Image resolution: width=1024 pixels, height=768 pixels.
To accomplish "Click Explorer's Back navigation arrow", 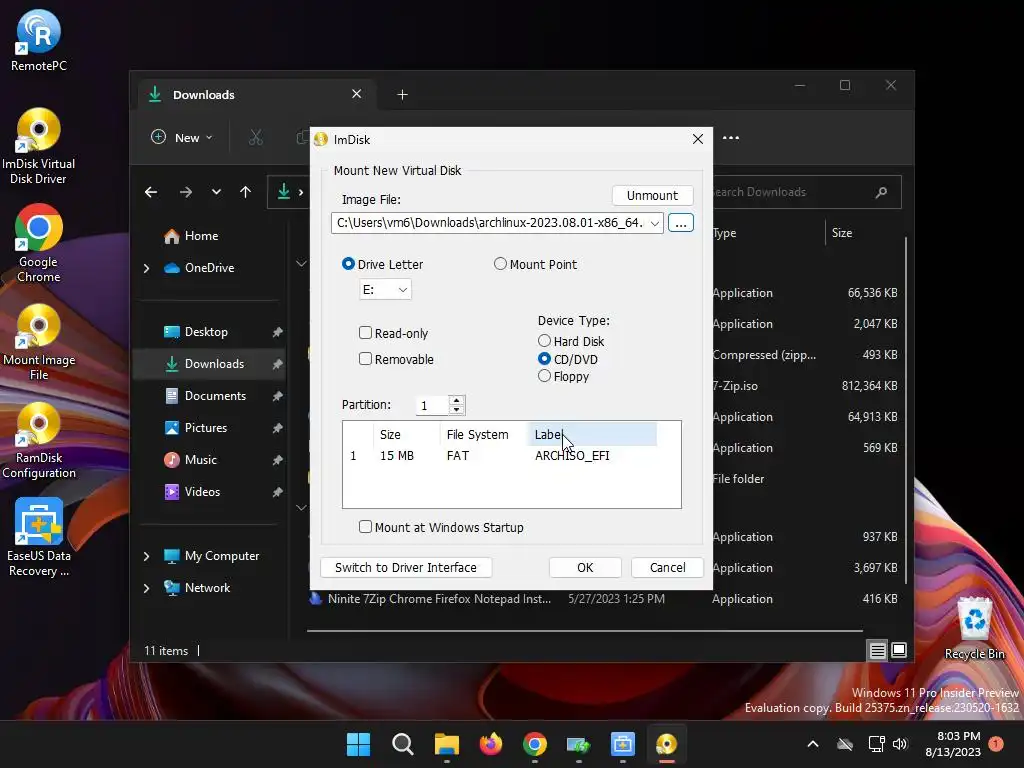I will tap(151, 192).
